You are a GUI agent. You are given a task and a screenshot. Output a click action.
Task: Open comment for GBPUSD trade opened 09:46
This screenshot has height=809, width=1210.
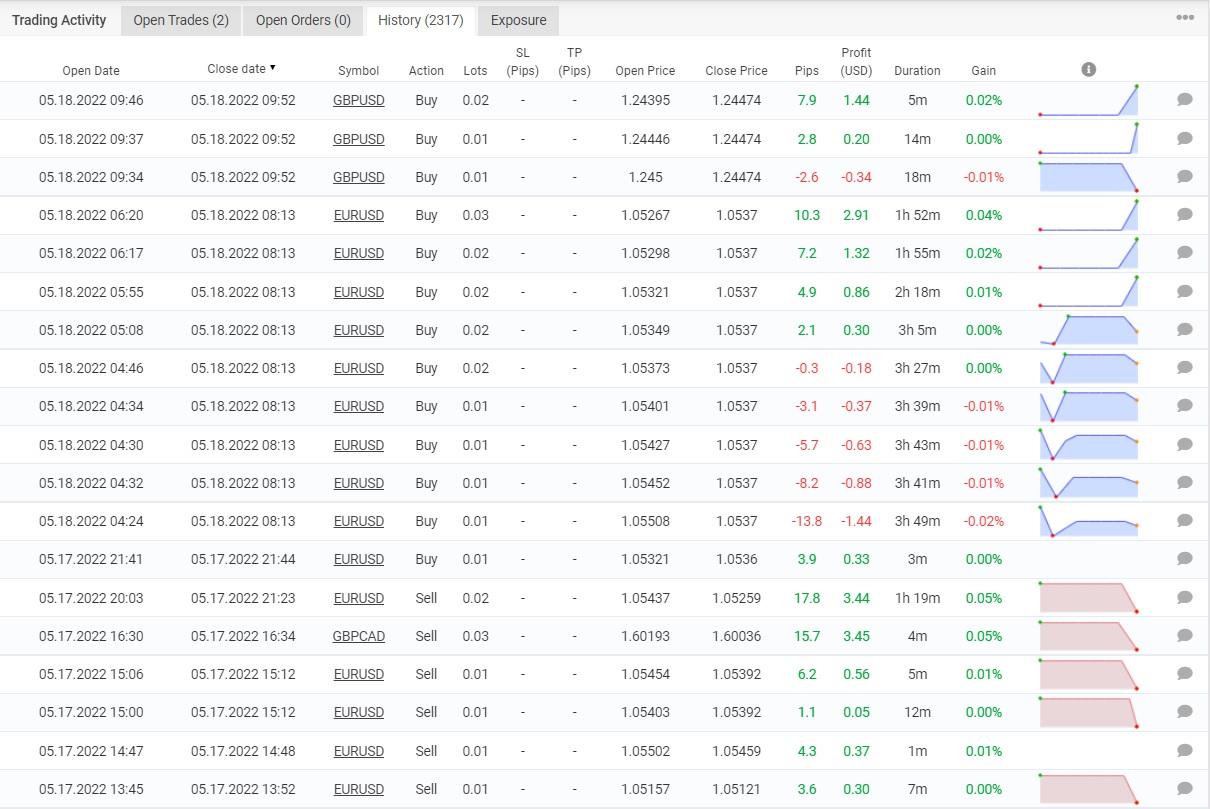coord(1185,99)
